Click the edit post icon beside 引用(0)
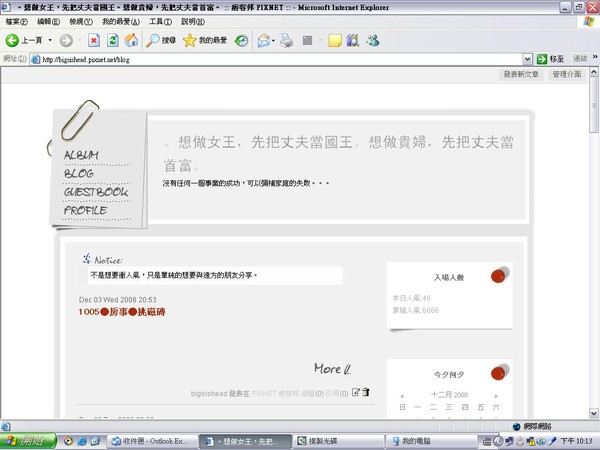The image size is (600, 450). 356,392
